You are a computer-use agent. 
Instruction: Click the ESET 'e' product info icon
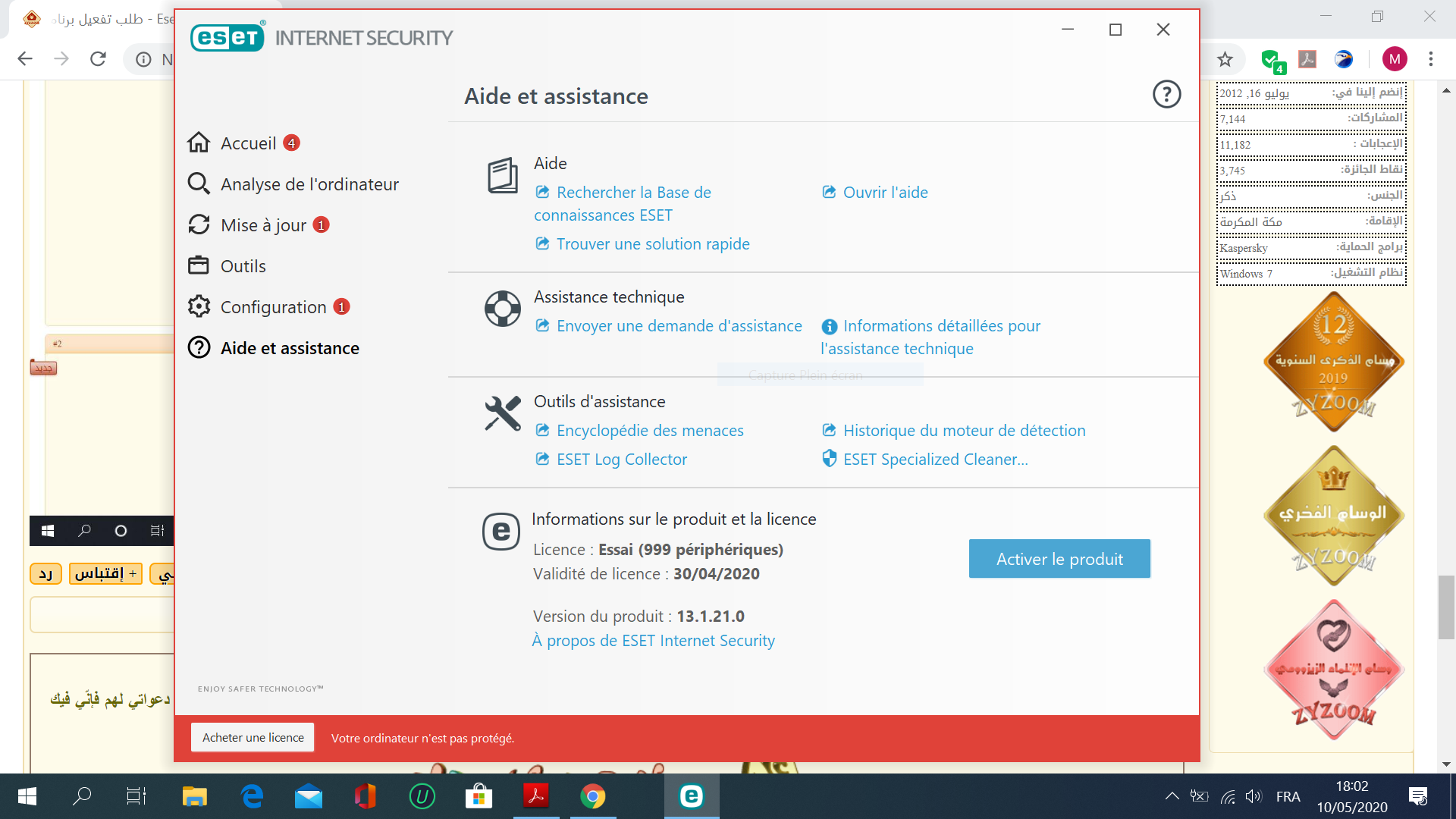501,532
